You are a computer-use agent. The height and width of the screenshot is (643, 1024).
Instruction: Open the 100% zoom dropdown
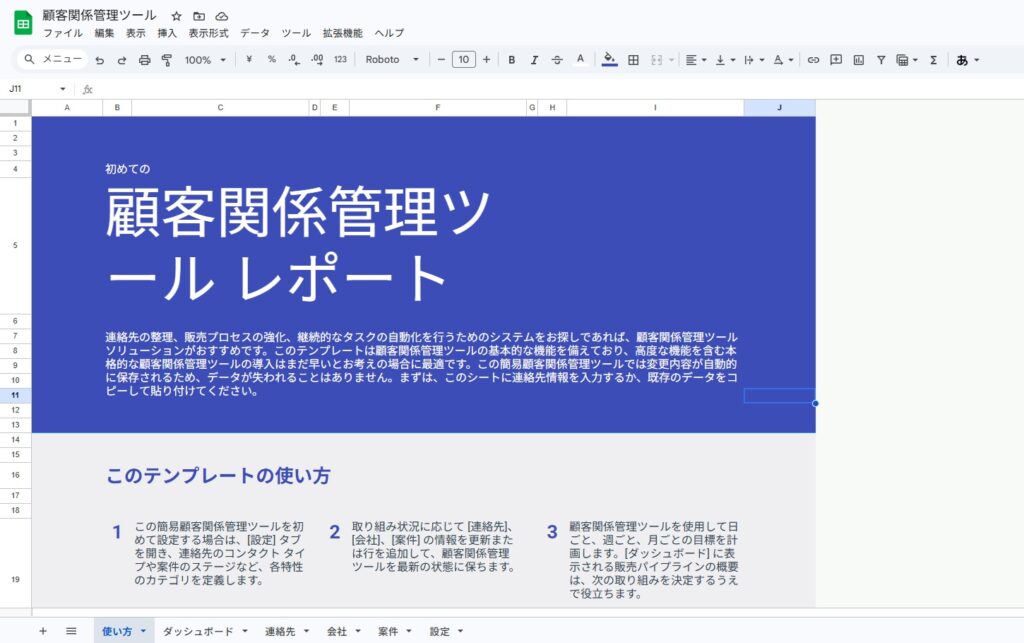pyautogui.click(x=205, y=60)
